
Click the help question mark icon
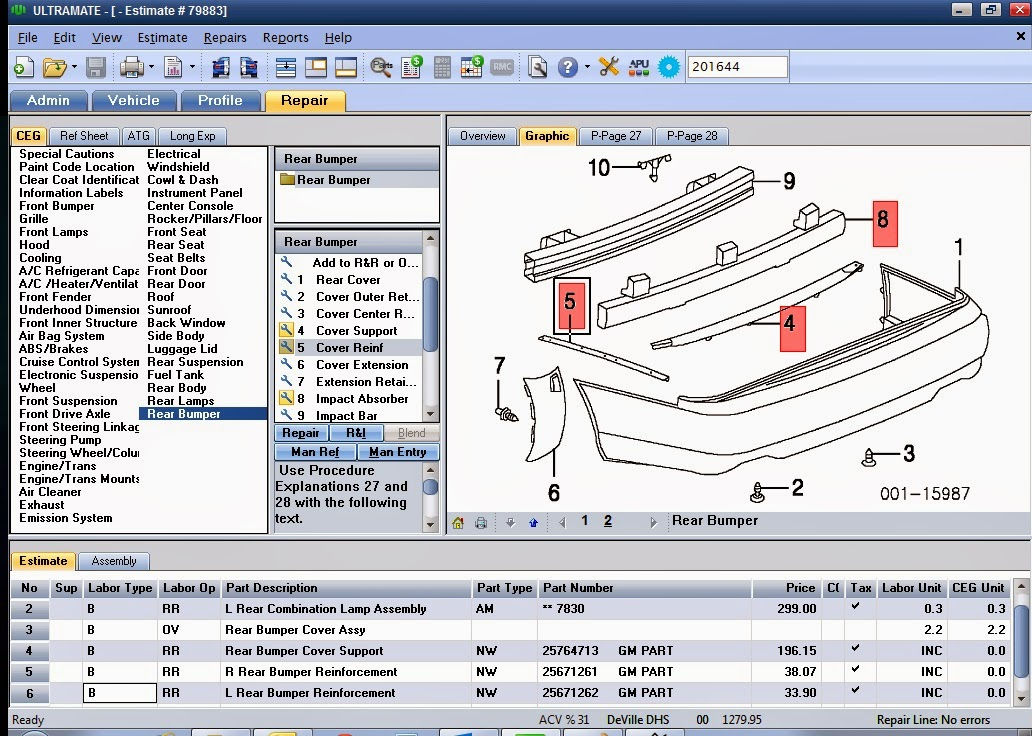[567, 67]
